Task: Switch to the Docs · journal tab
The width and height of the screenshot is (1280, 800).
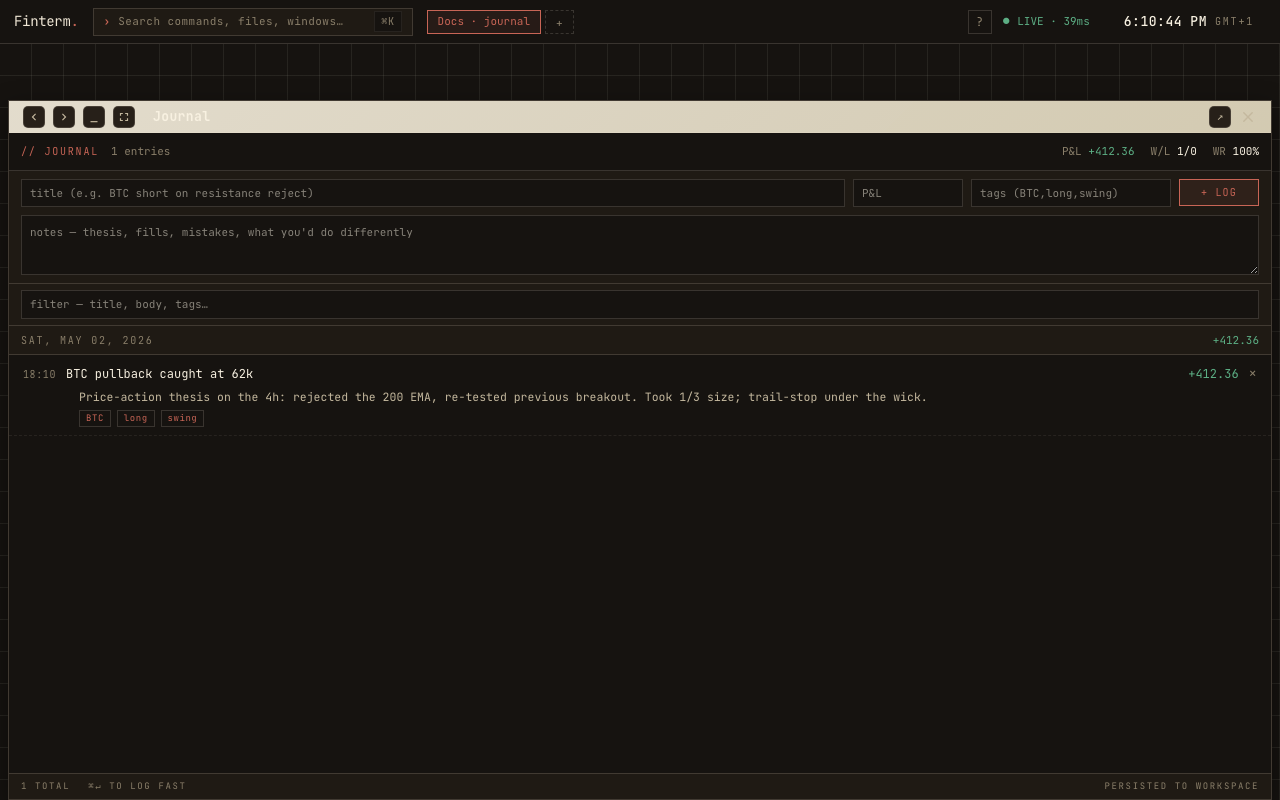Action: (x=484, y=22)
